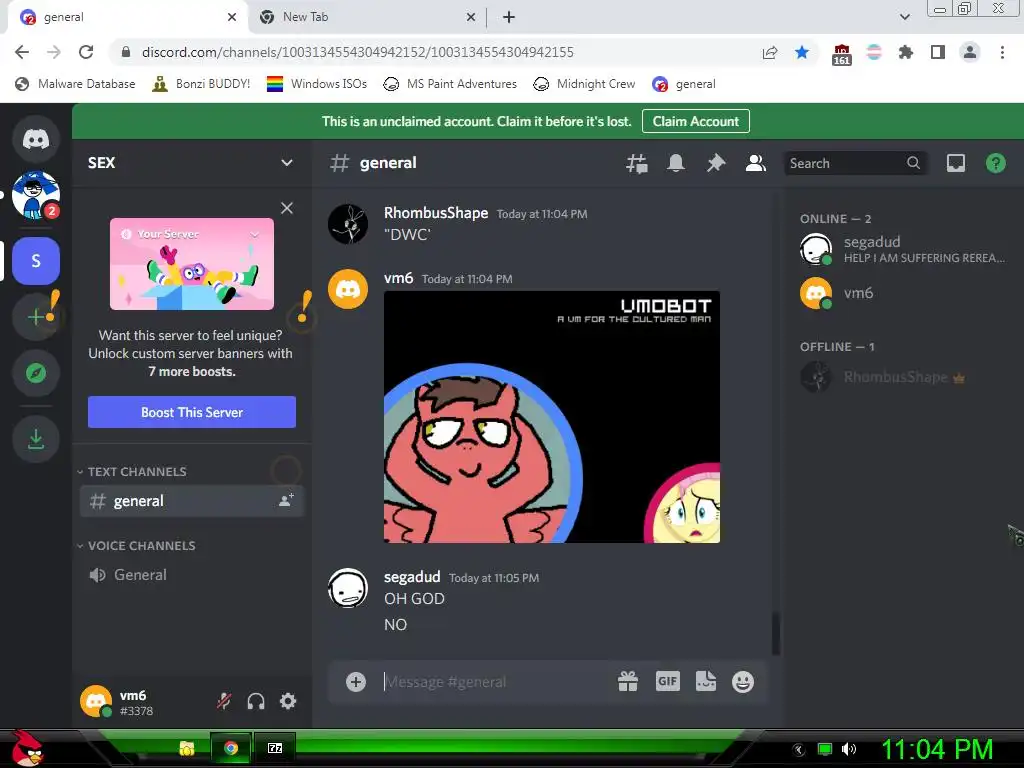This screenshot has width=1024, height=768.
Task: Open Nitro gift icon in message bar
Action: 628,682
